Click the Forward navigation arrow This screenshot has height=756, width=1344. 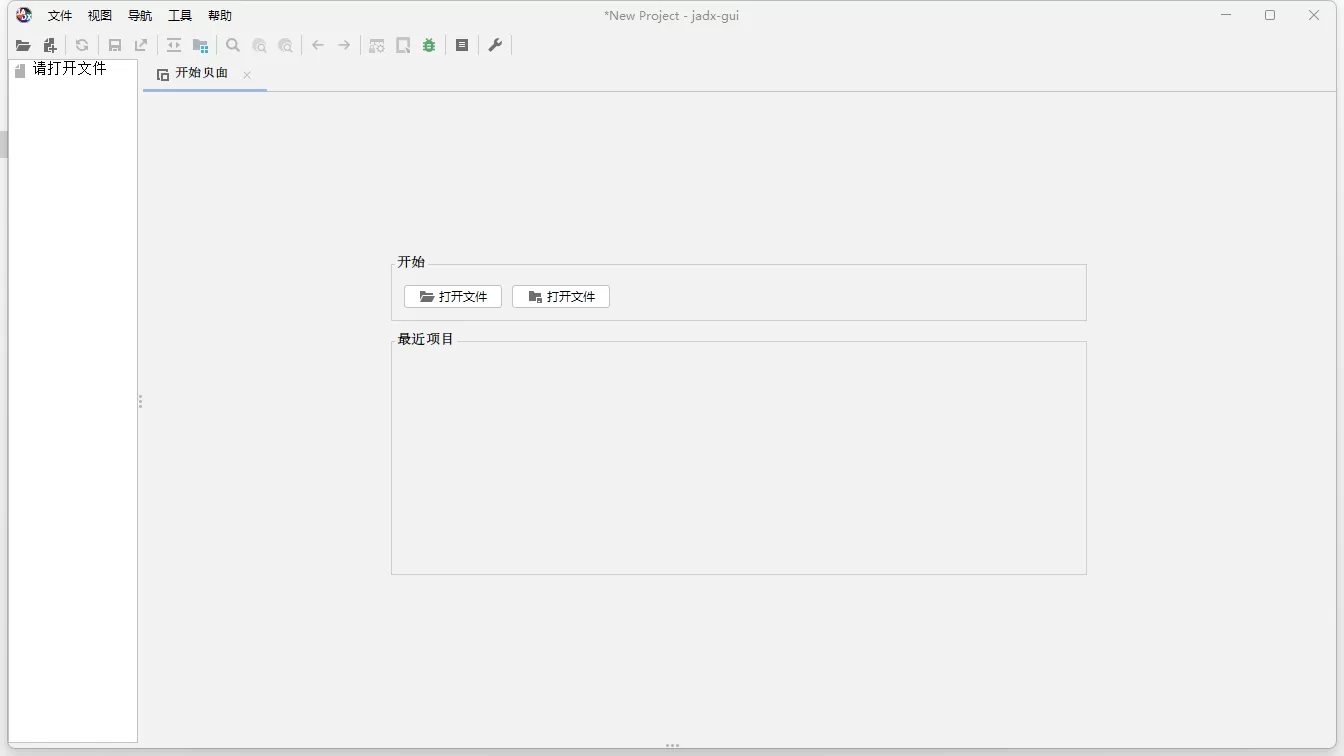click(343, 45)
